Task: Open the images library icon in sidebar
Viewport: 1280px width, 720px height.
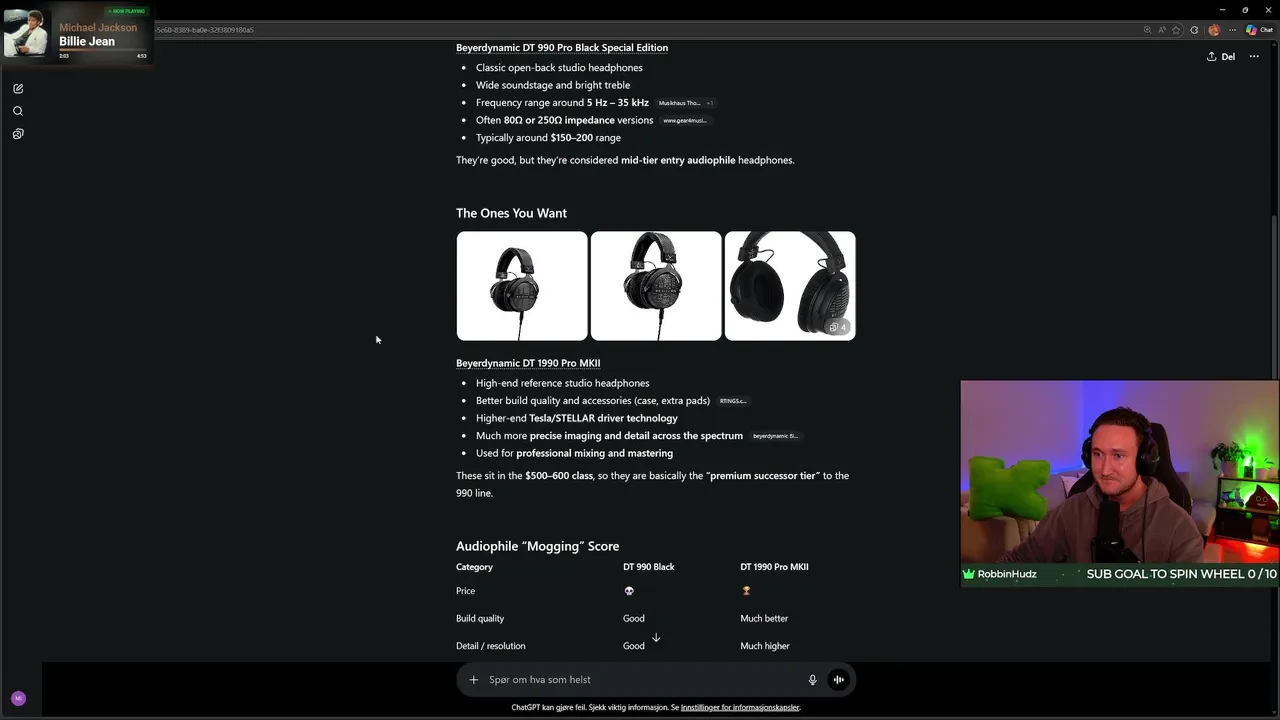Action: click(x=18, y=133)
